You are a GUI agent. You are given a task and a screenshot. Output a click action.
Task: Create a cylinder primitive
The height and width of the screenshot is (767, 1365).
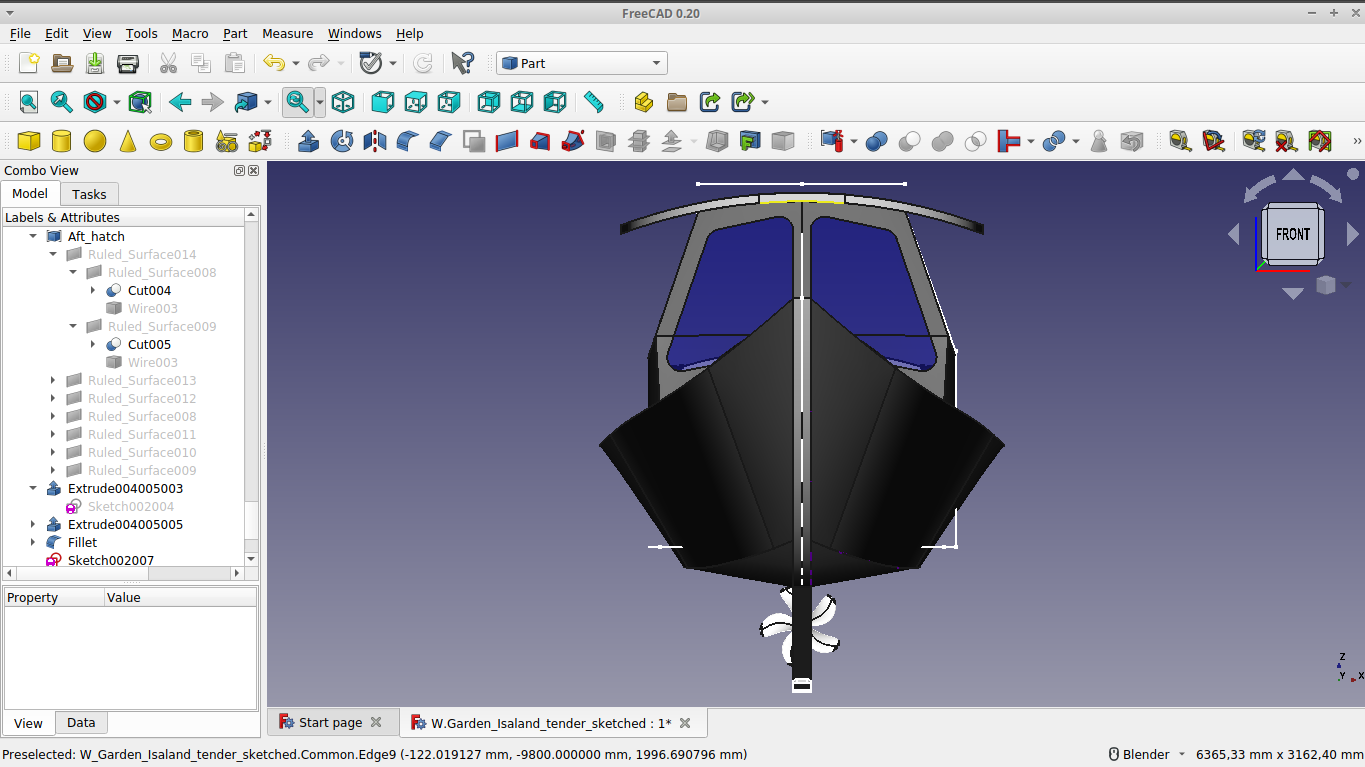tap(62, 141)
